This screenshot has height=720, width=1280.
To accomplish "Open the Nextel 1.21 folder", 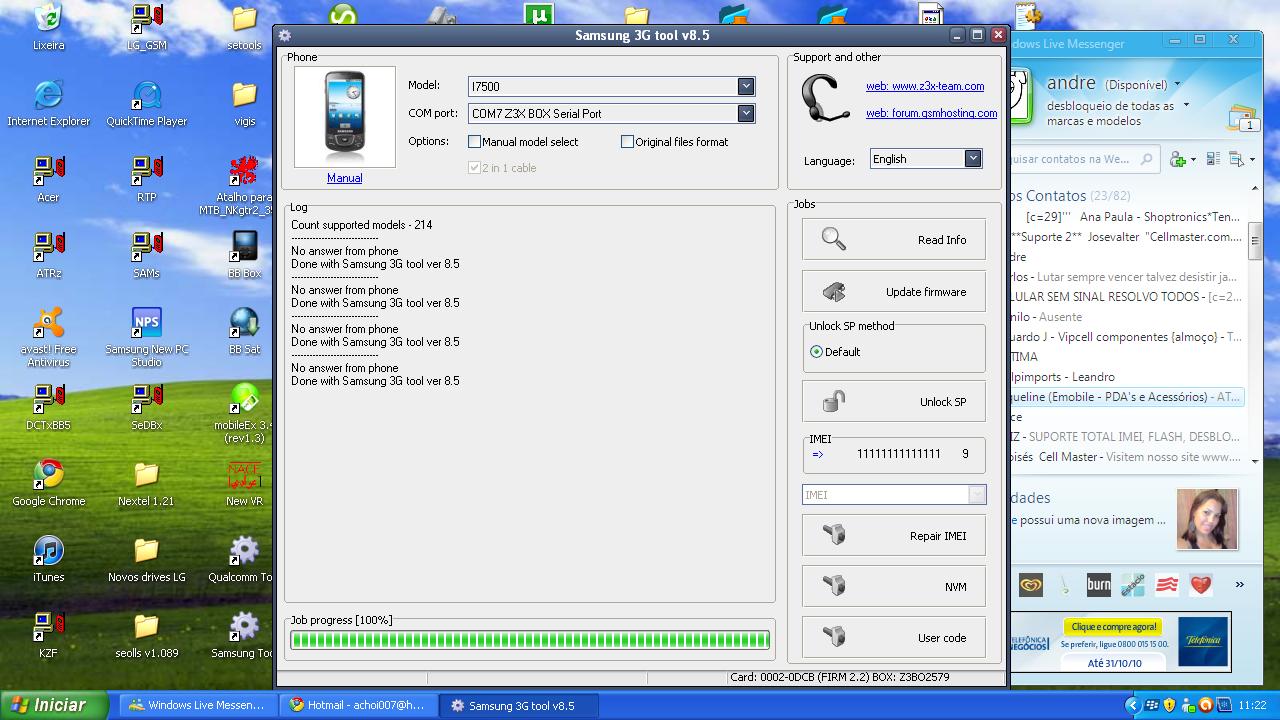I will (x=146, y=483).
